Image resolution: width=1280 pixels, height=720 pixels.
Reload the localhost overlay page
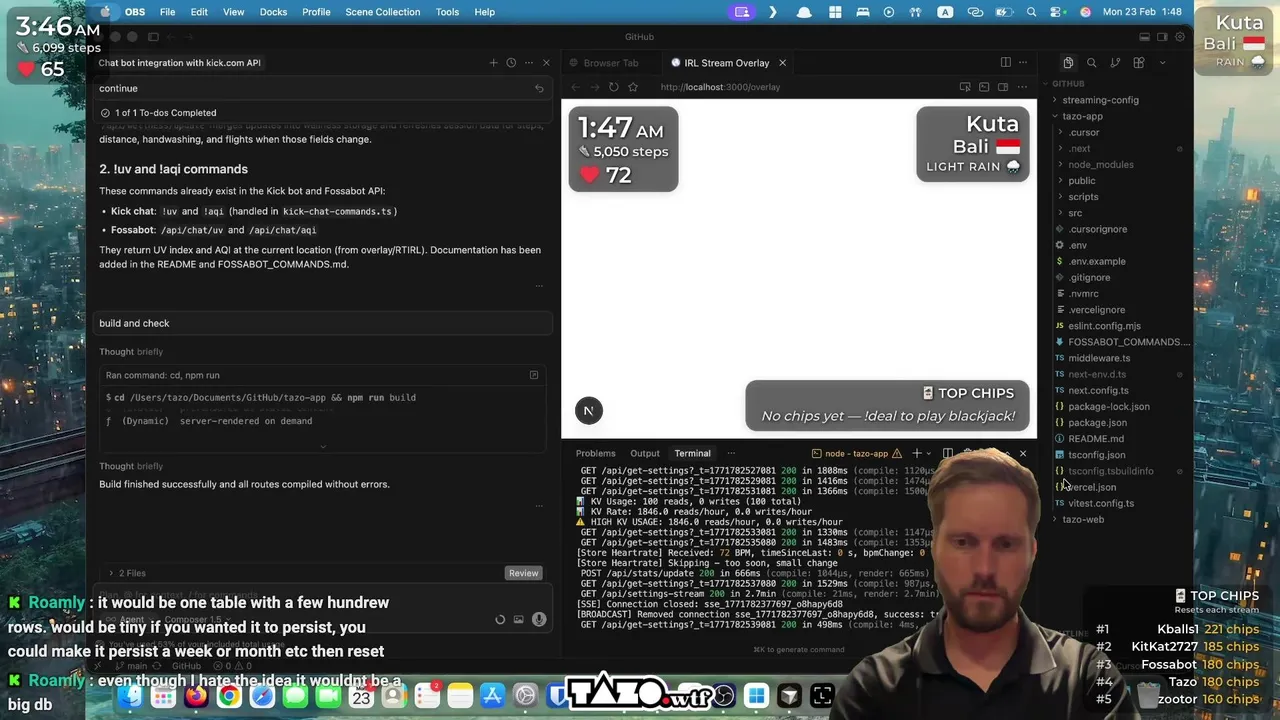tap(613, 87)
